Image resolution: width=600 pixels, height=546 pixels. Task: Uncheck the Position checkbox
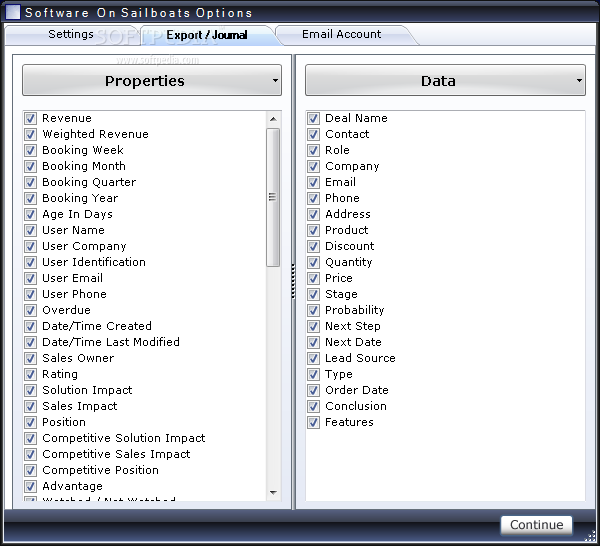31,422
